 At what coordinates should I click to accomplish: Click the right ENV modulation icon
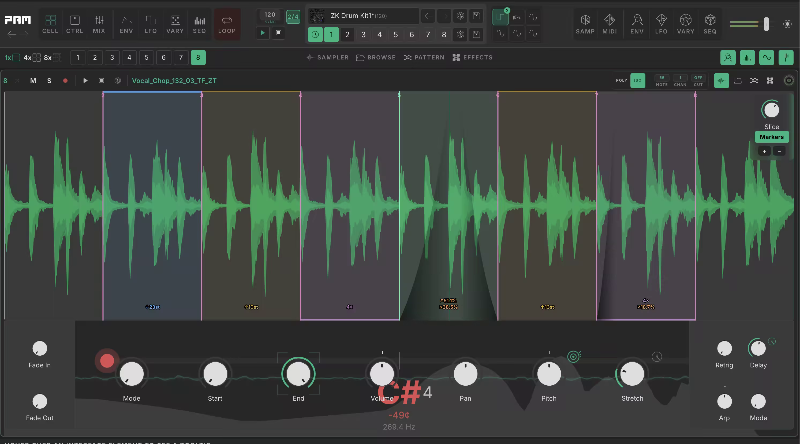637,23
